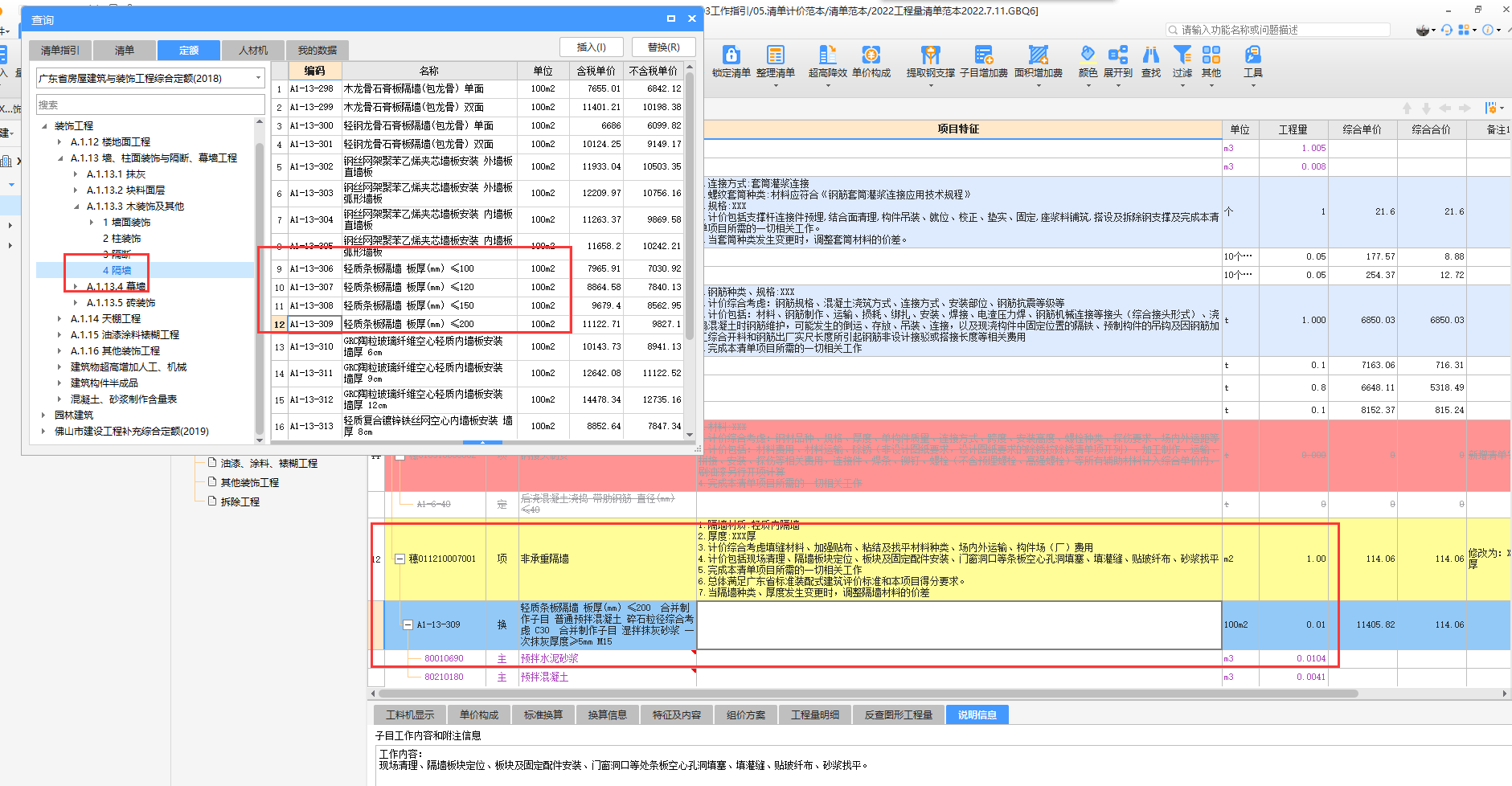Click the 不含税单价 column header
This screenshot has height=786, width=1512.
(654, 71)
